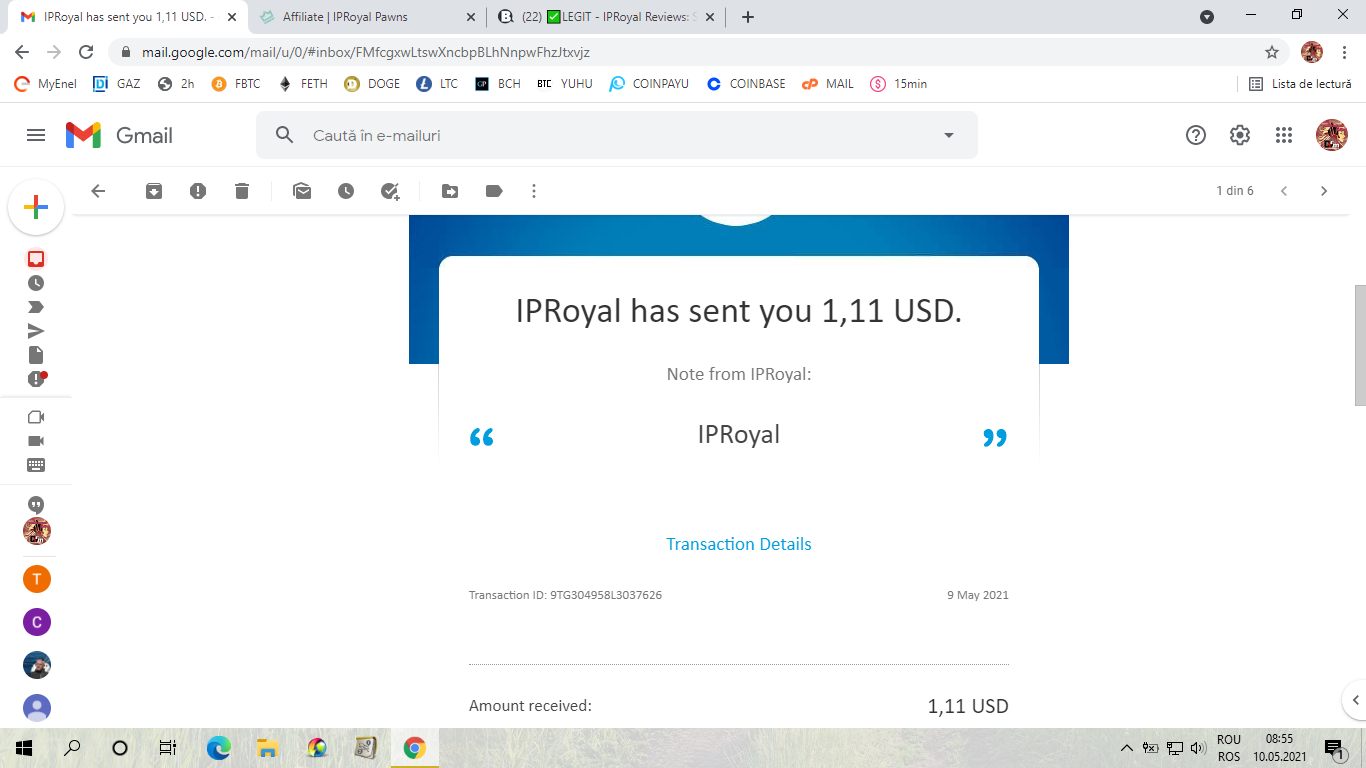Archive this email
Screen dimensions: 1366x768
click(154, 191)
